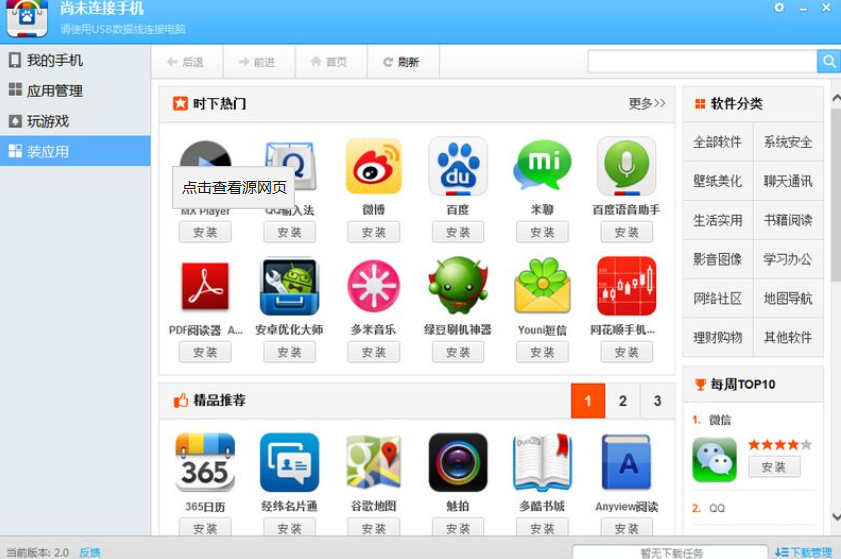The width and height of the screenshot is (841, 559).
Task: Open the Anyview阅读 blue book icon
Action: [626, 462]
